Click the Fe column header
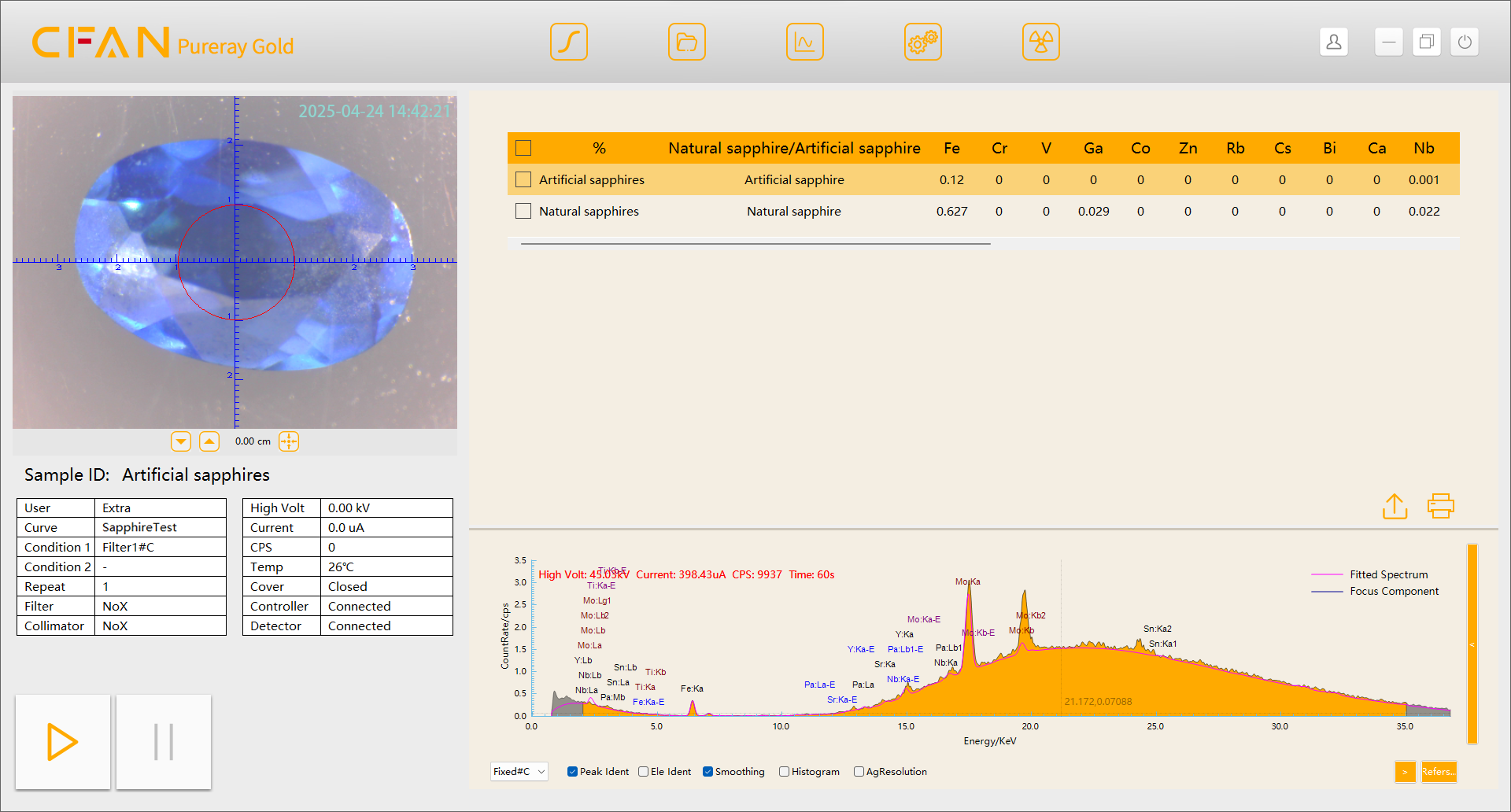Image resolution: width=1511 pixels, height=812 pixels. pyautogui.click(x=951, y=148)
